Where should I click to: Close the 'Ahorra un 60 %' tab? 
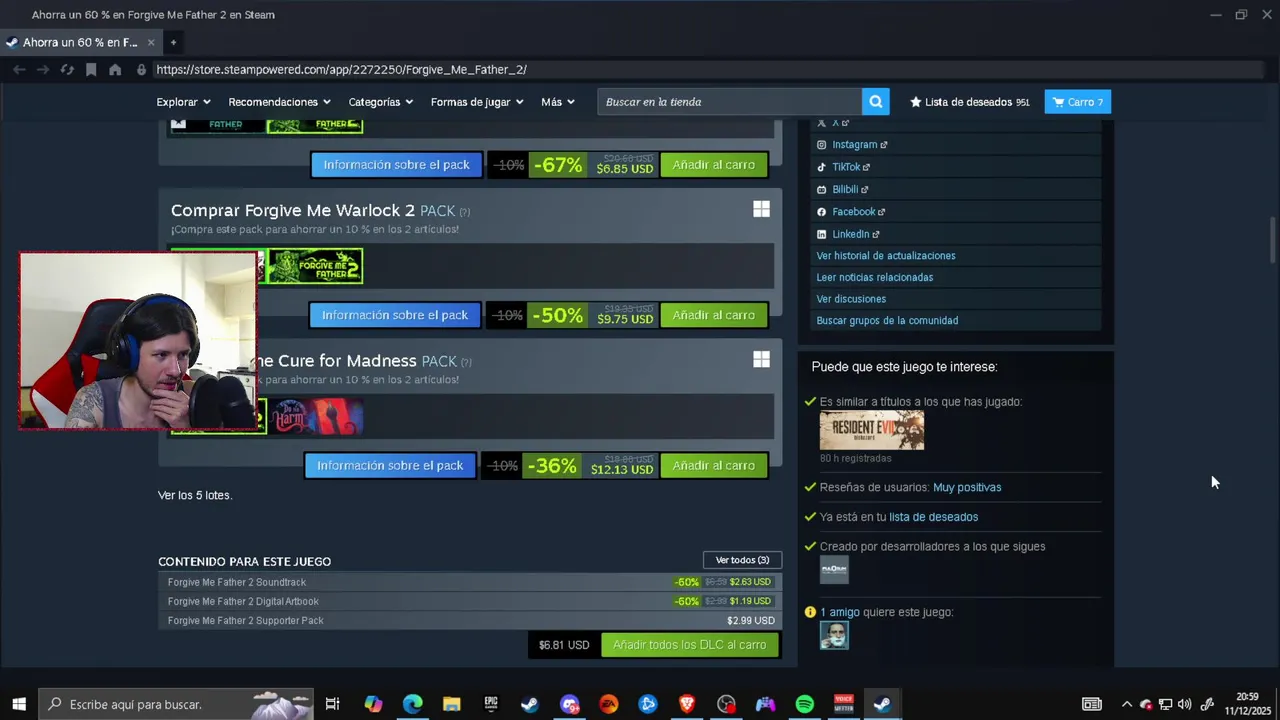[151, 42]
